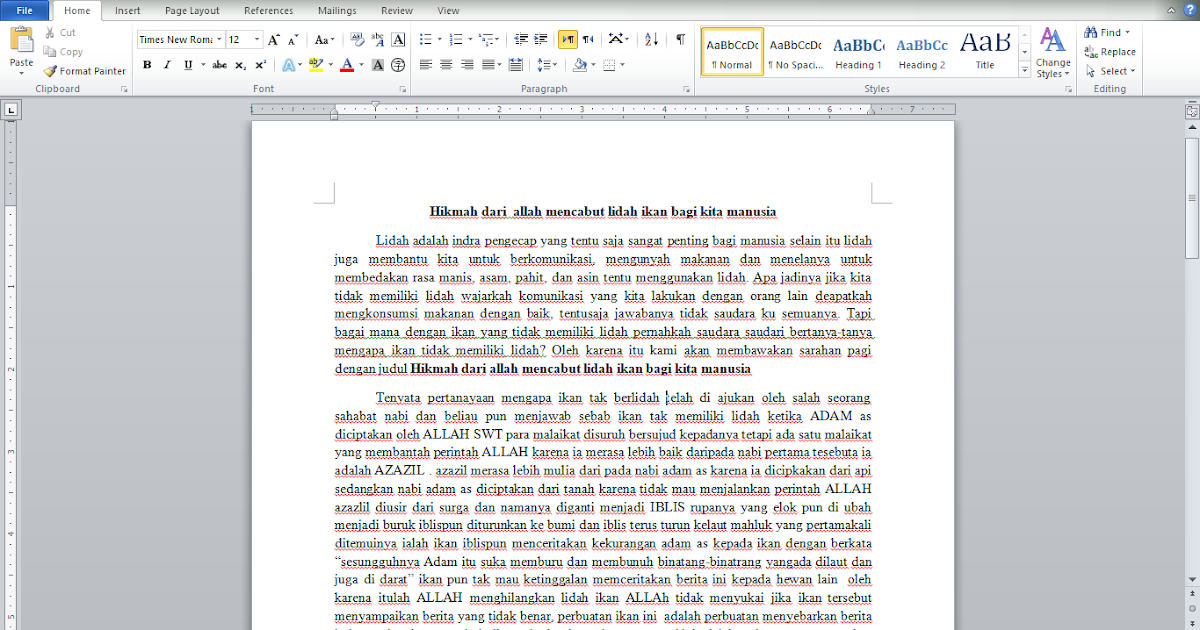This screenshot has height=630, width=1200.
Task: Toggle Character Shading
Action: click(378, 65)
